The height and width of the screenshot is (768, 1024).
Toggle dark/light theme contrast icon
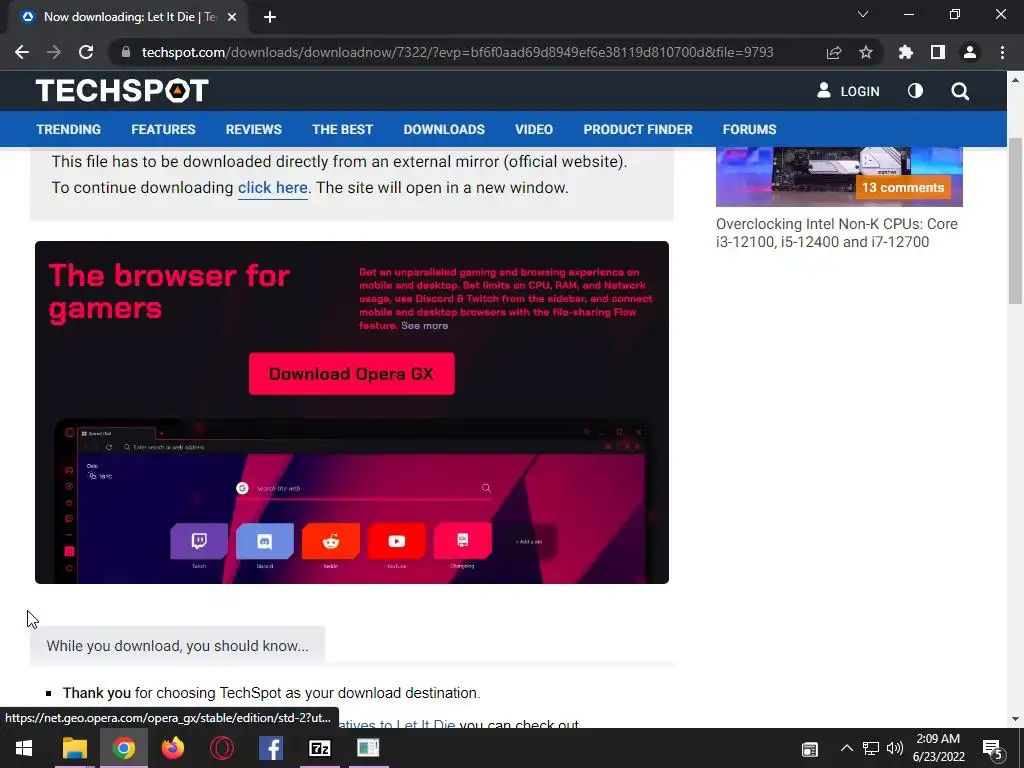tap(916, 91)
